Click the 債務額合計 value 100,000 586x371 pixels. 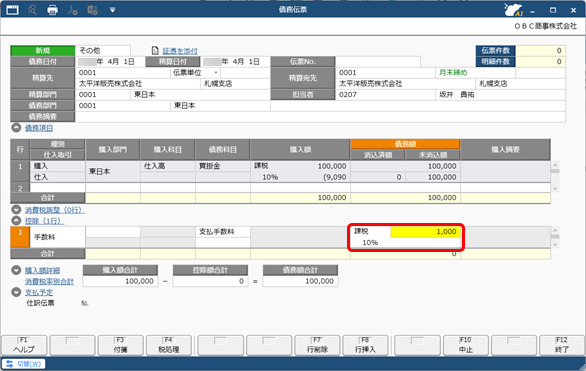(x=300, y=281)
